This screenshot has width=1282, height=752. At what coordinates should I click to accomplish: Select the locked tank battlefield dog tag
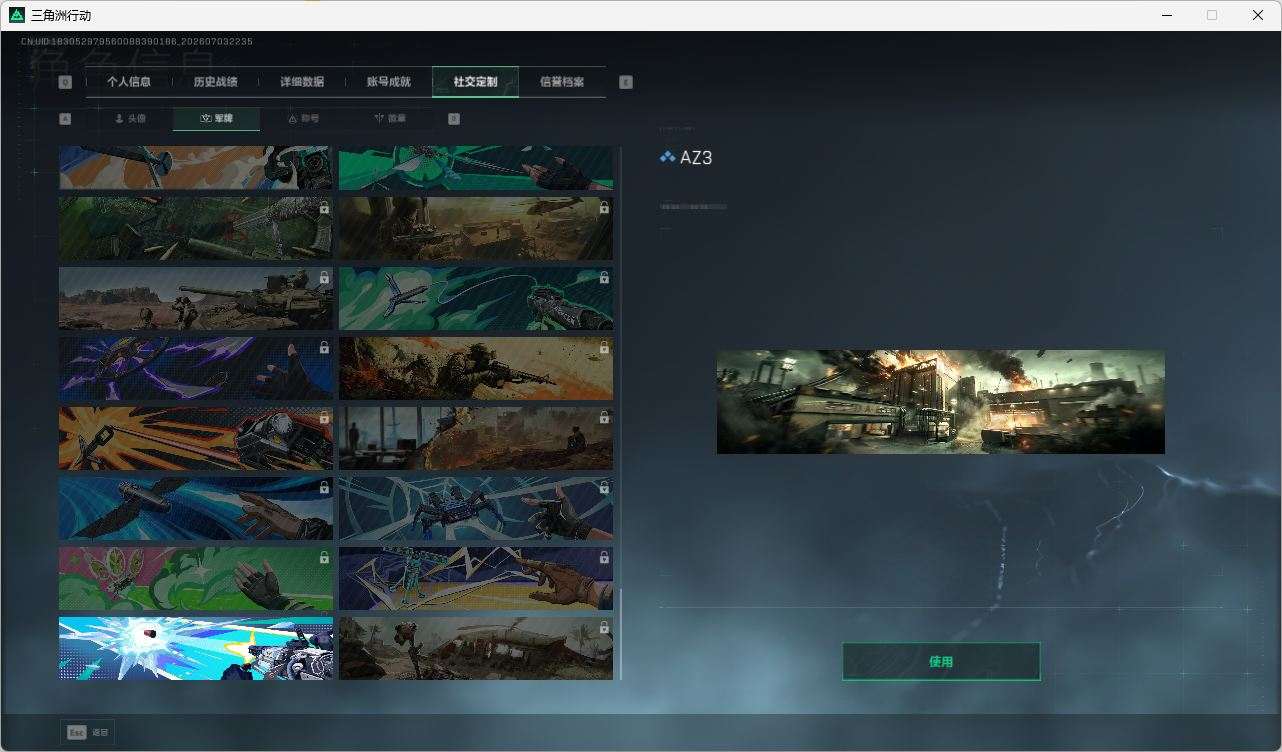click(196, 298)
